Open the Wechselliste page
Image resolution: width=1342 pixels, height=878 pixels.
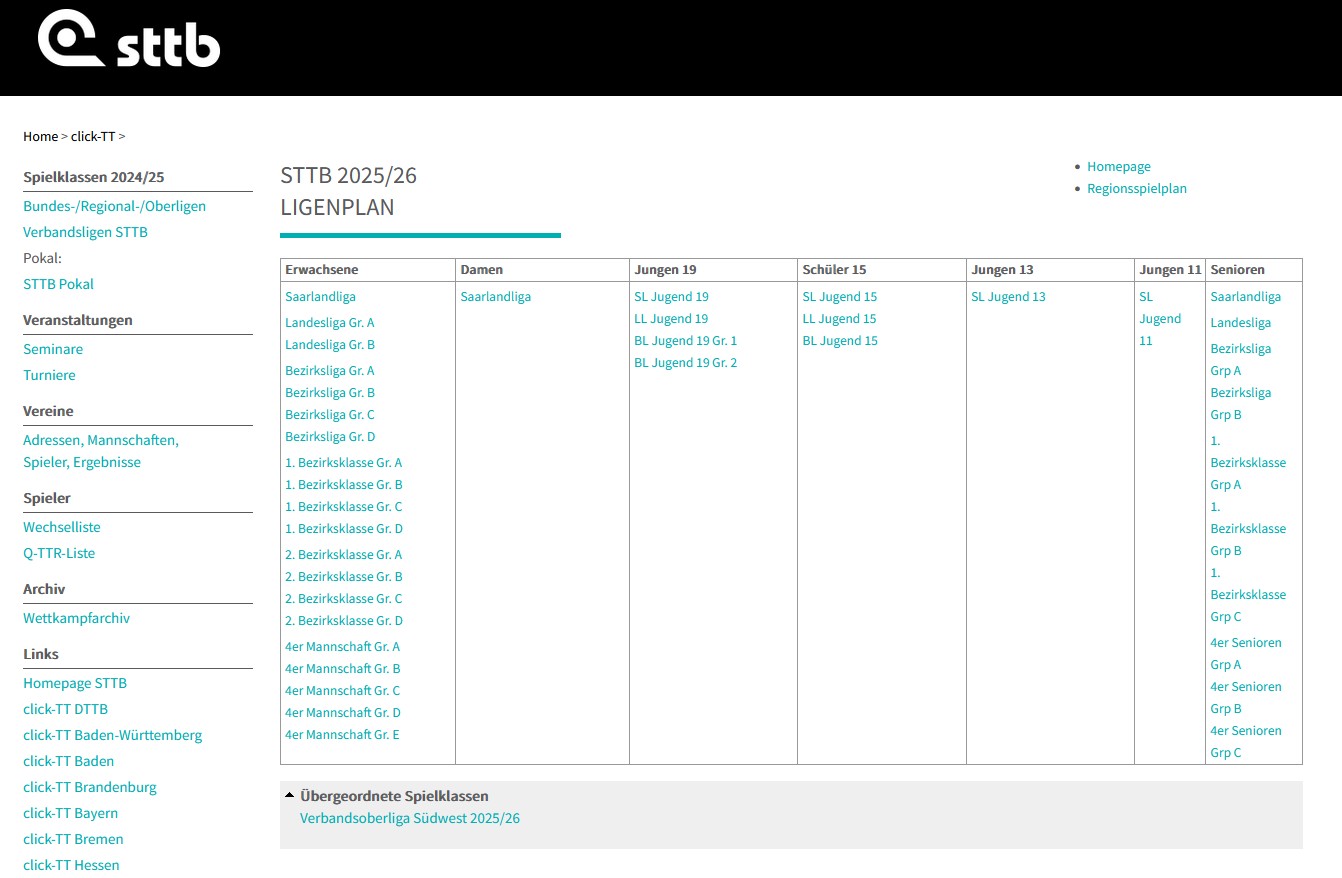(62, 527)
